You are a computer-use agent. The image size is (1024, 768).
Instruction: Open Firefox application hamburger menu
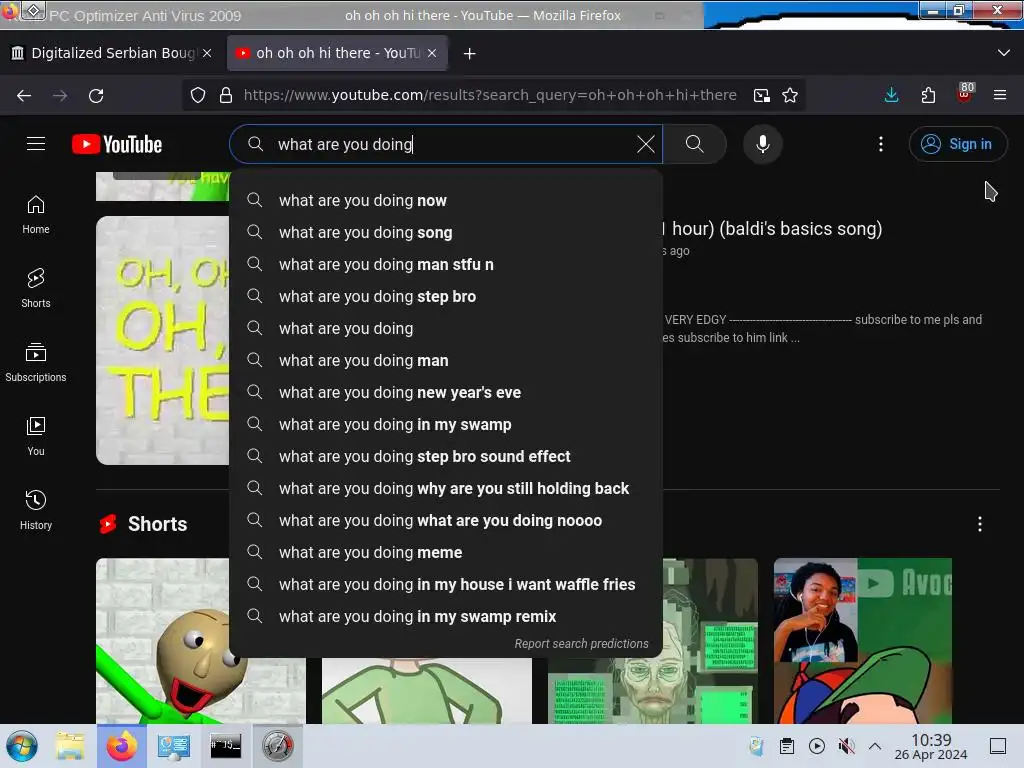pyautogui.click(x=1000, y=96)
